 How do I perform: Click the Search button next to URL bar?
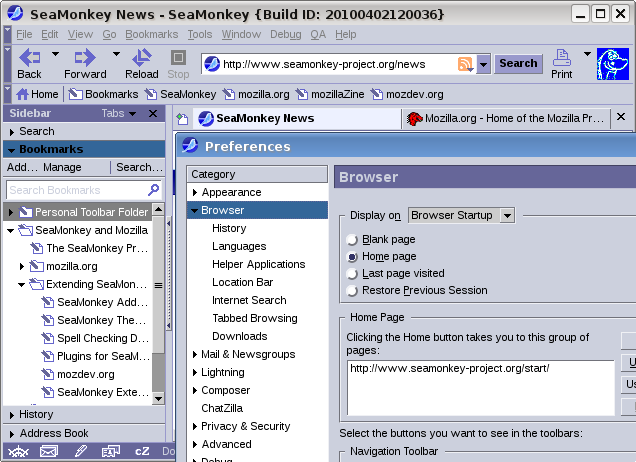pos(518,63)
